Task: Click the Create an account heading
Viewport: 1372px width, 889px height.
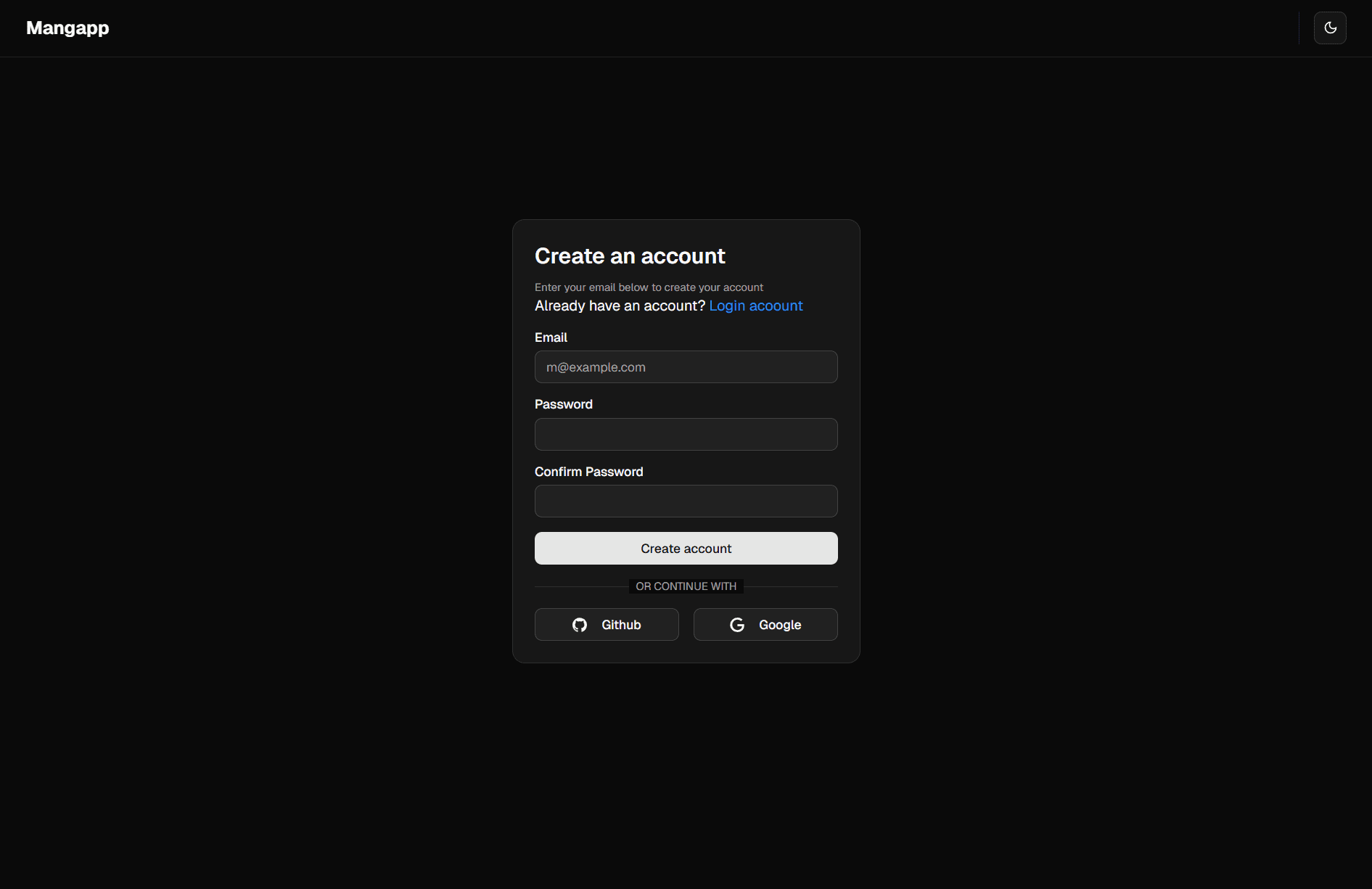Action: 630,255
